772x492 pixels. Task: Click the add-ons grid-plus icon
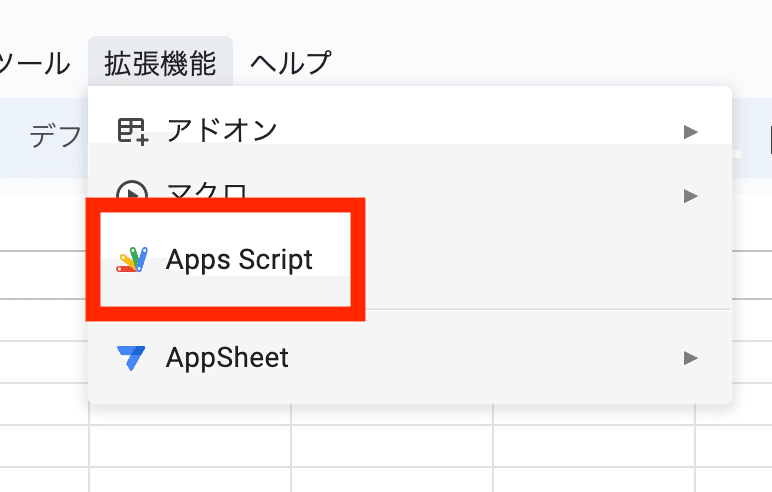tap(132, 132)
